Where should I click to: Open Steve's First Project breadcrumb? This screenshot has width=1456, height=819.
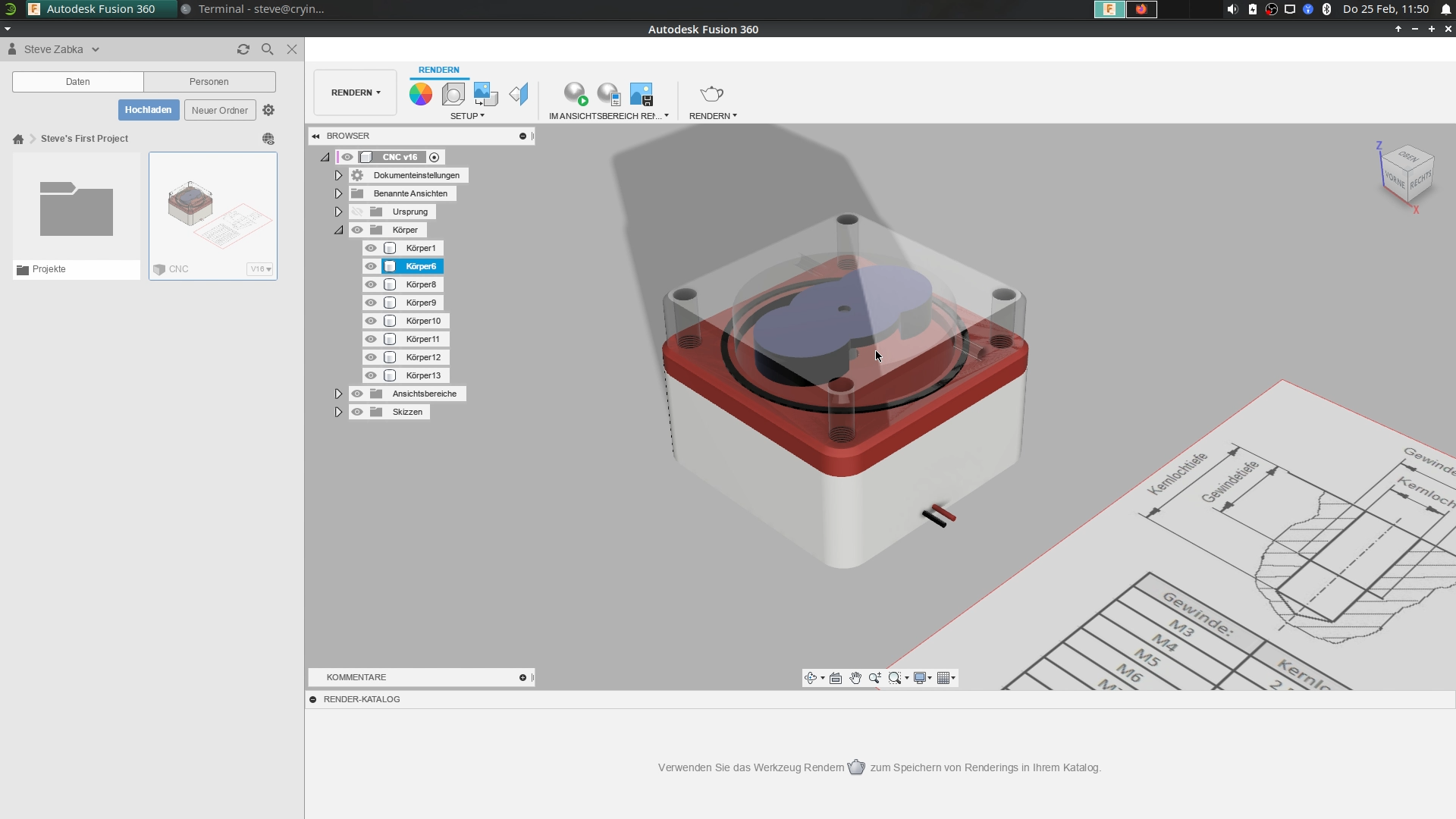tap(84, 139)
